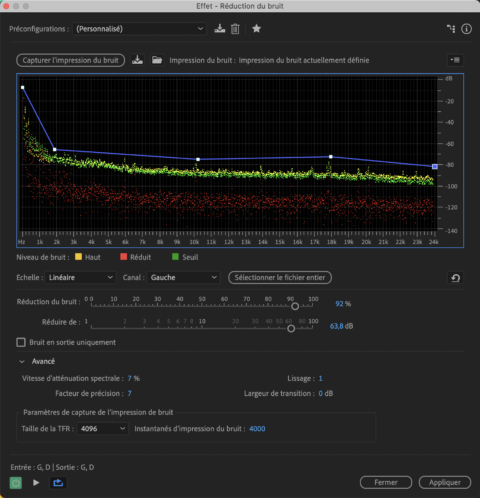Open the graph options menu icon

(455, 60)
